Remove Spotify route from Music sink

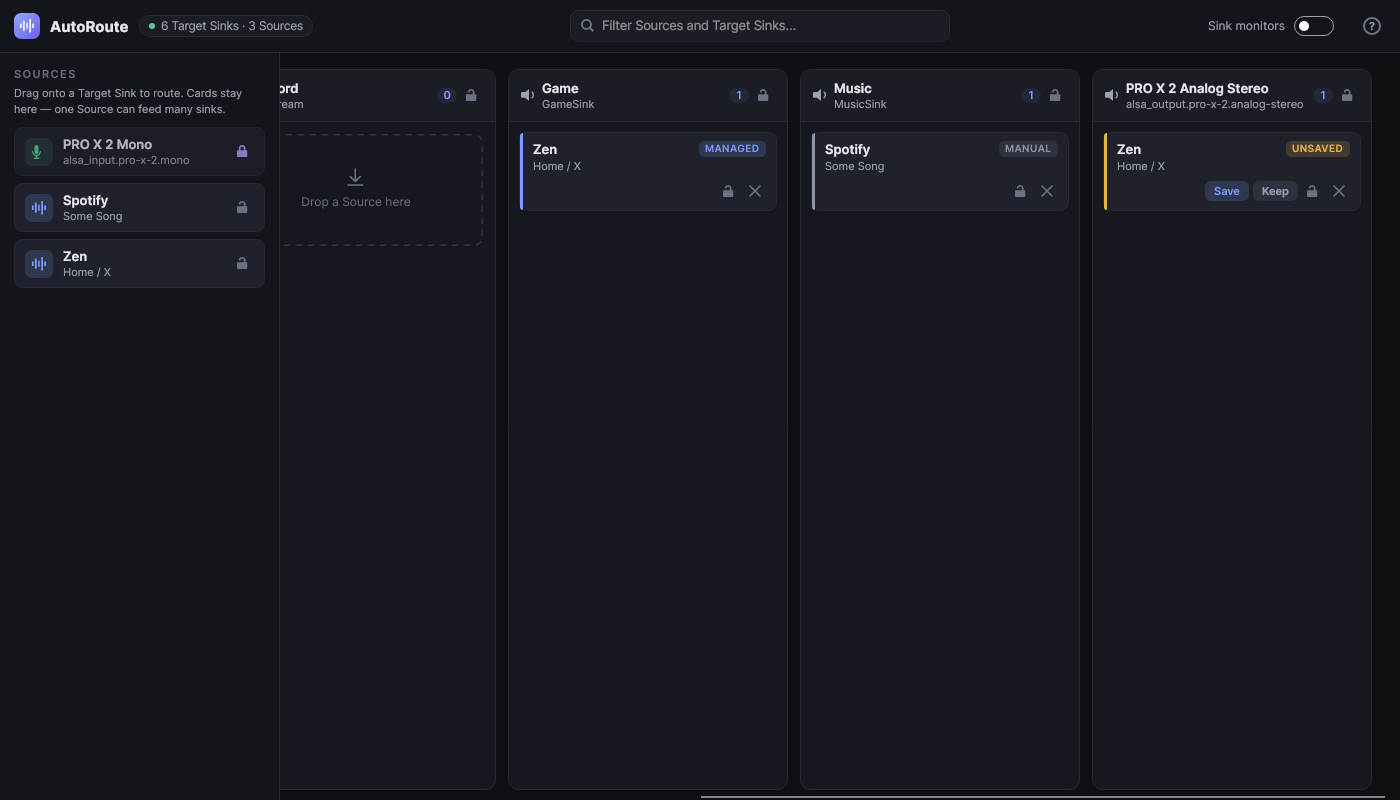1047,191
